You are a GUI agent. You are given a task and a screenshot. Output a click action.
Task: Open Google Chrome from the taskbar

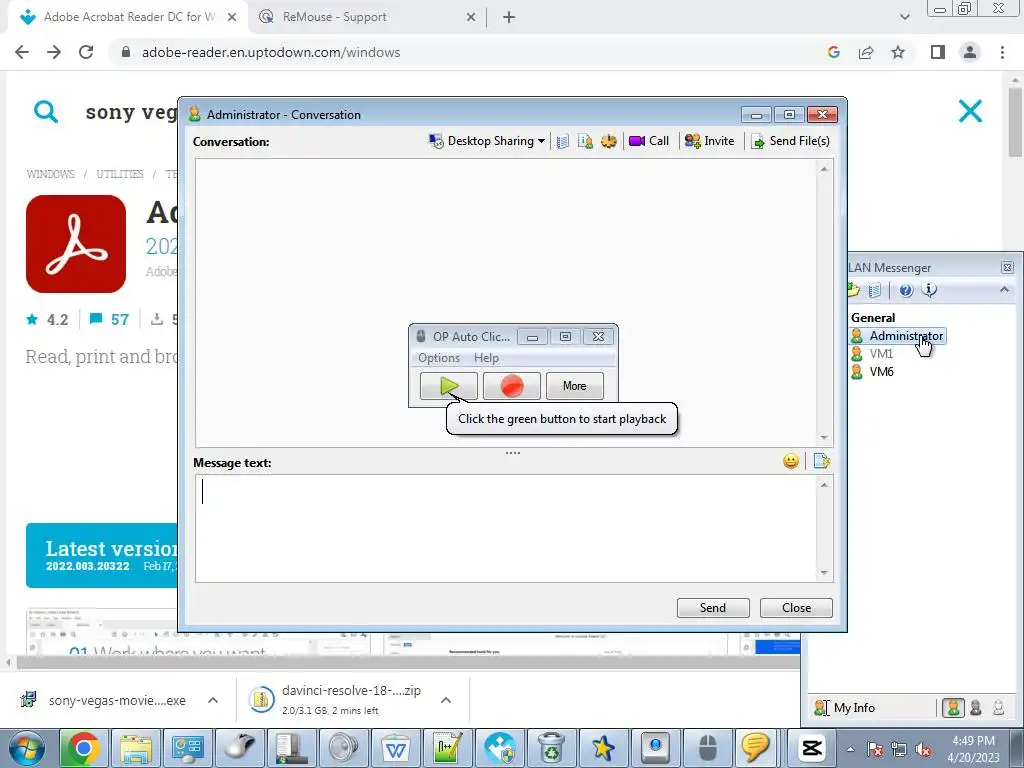click(83, 748)
